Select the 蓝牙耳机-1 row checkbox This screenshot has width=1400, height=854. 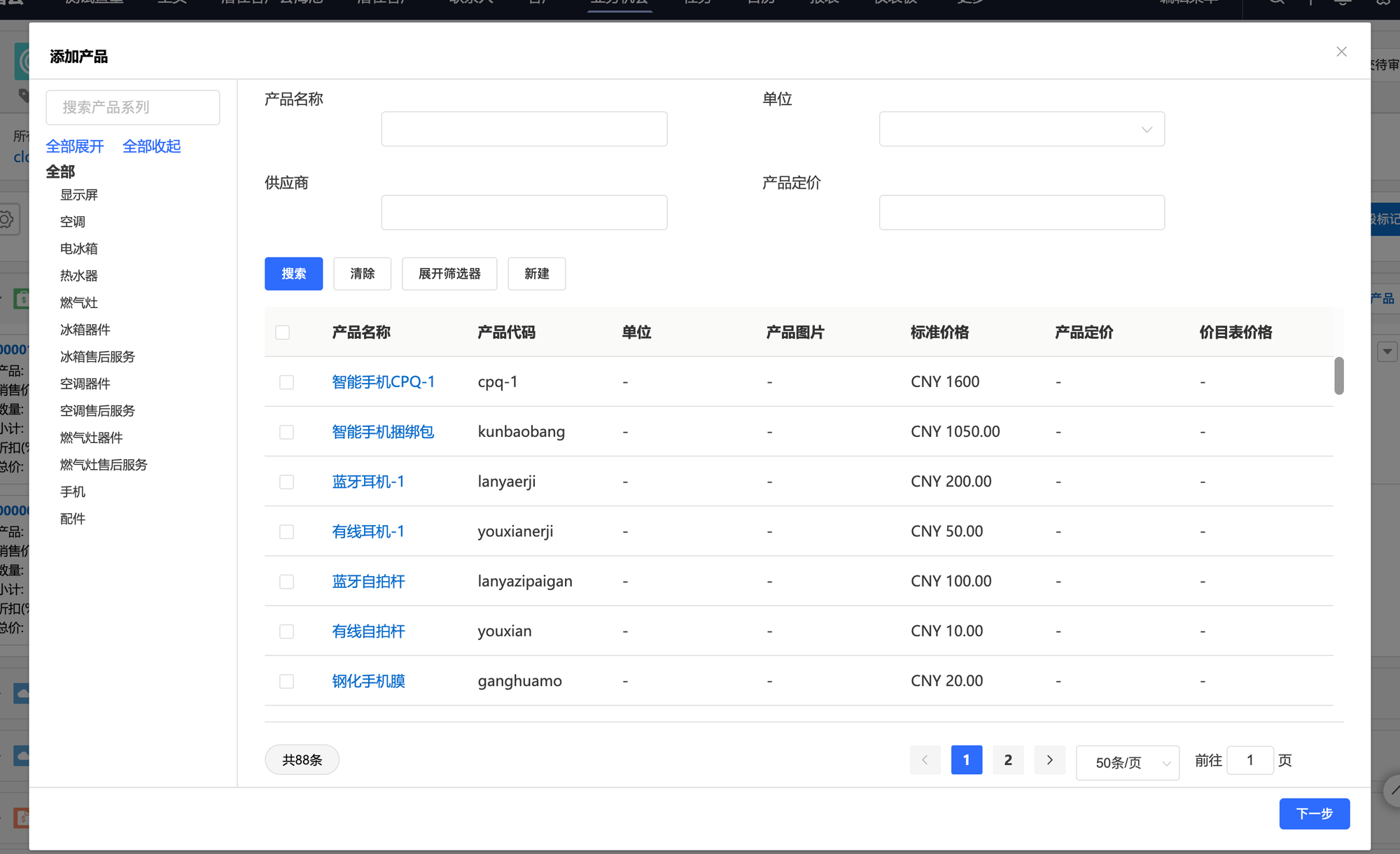[286, 482]
